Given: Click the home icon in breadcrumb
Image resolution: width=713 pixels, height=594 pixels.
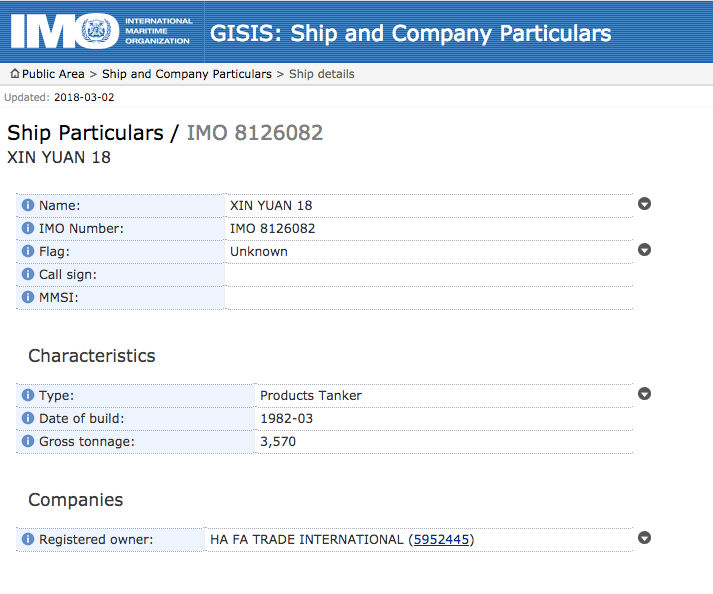Looking at the screenshot, I should coord(15,73).
